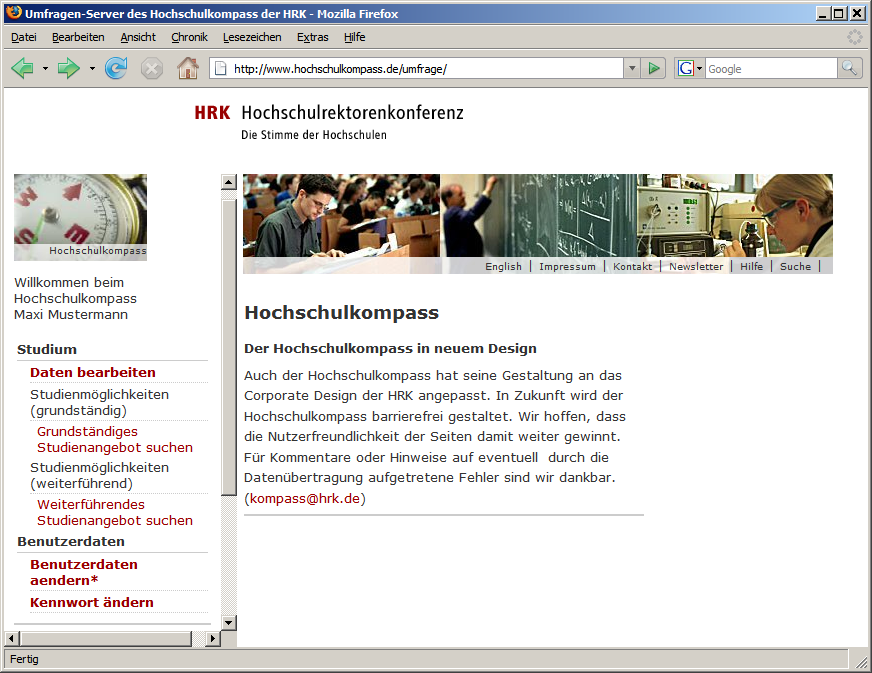This screenshot has height=673, width=872.
Task: Open the Chronik menu
Action: click(189, 37)
